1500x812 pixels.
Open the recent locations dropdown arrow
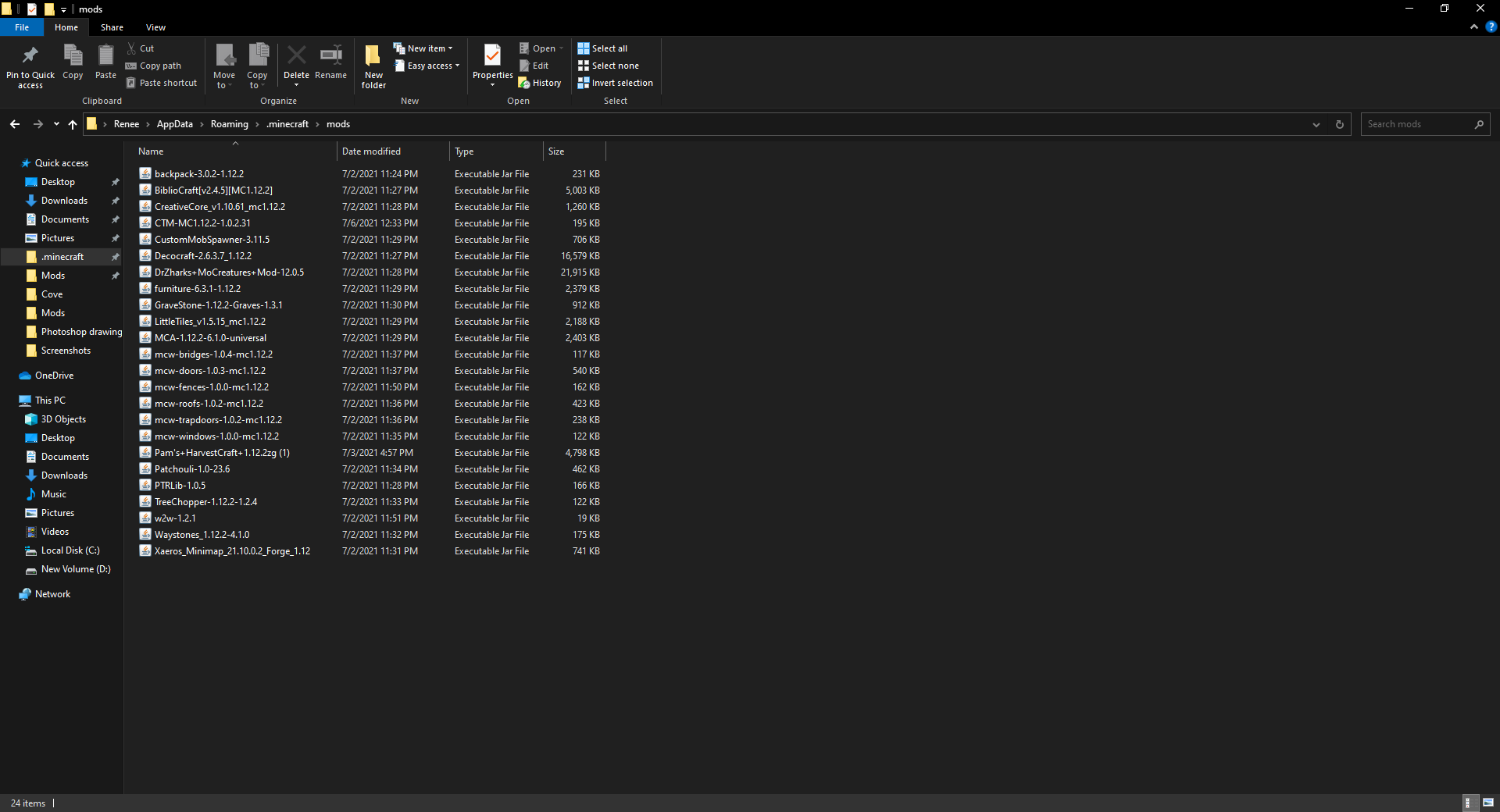tap(56, 124)
